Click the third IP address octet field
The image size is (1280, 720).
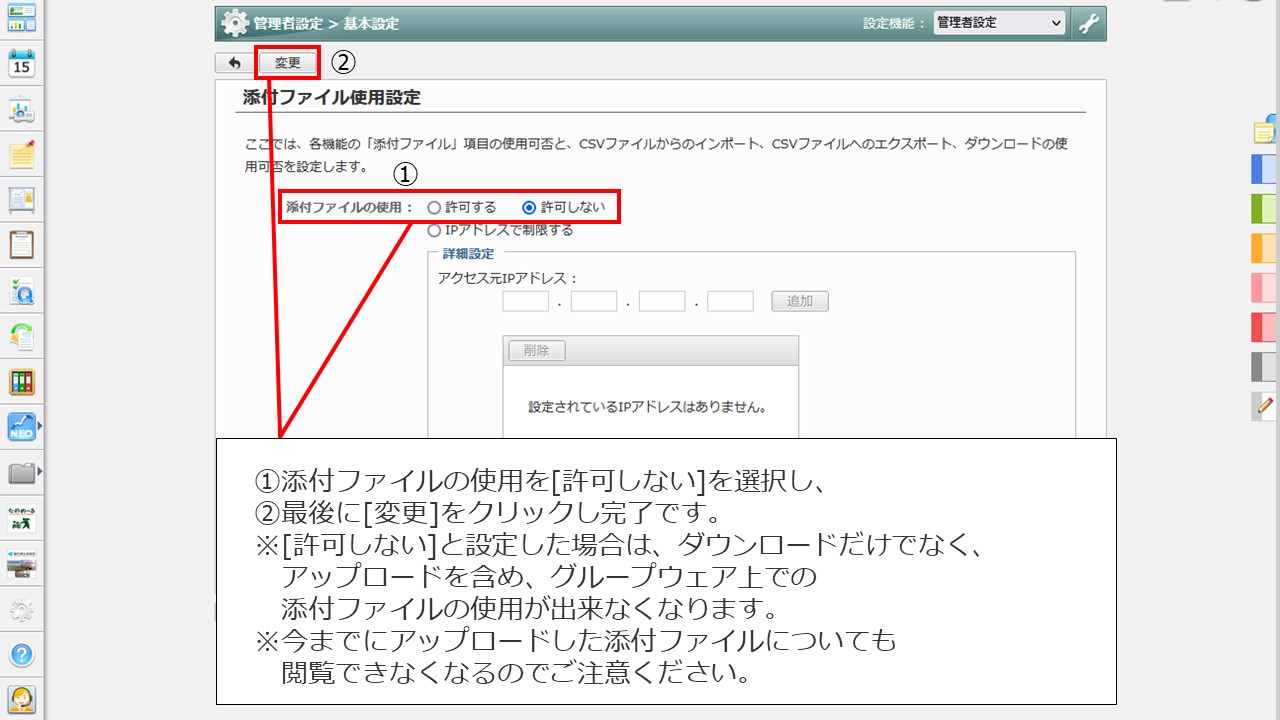click(x=662, y=301)
